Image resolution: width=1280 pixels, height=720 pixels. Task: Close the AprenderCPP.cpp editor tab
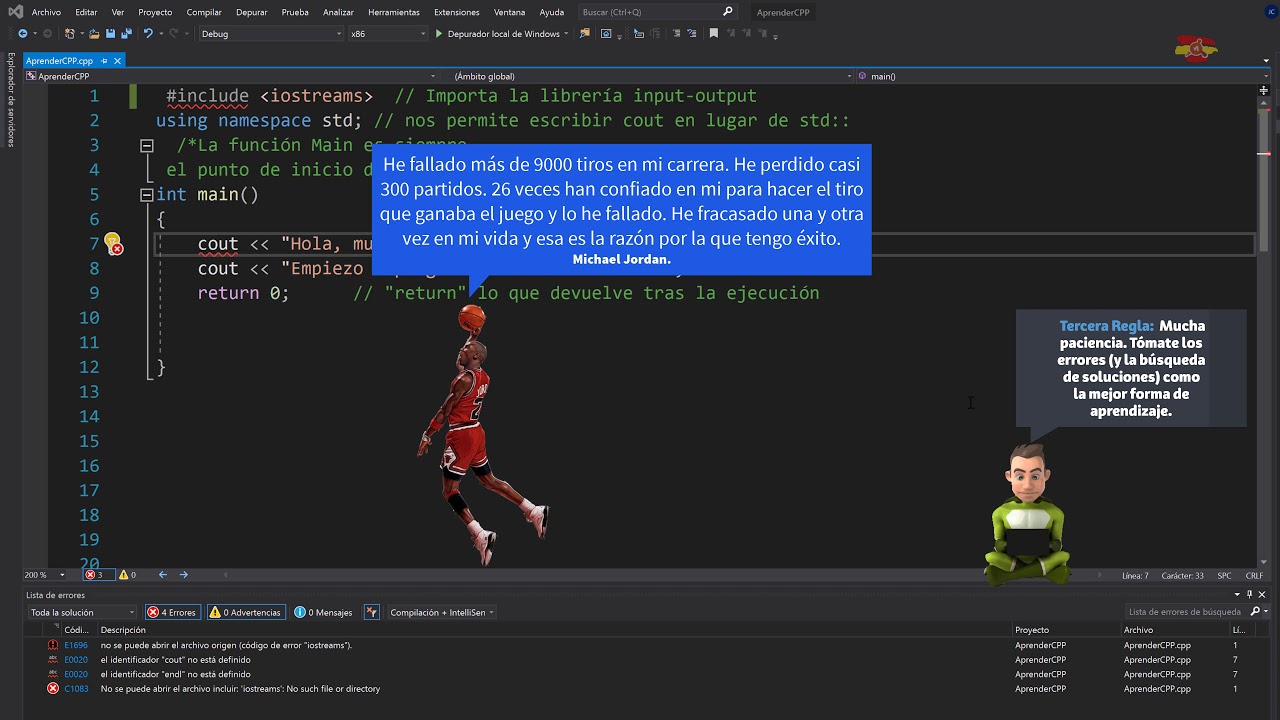coord(117,61)
